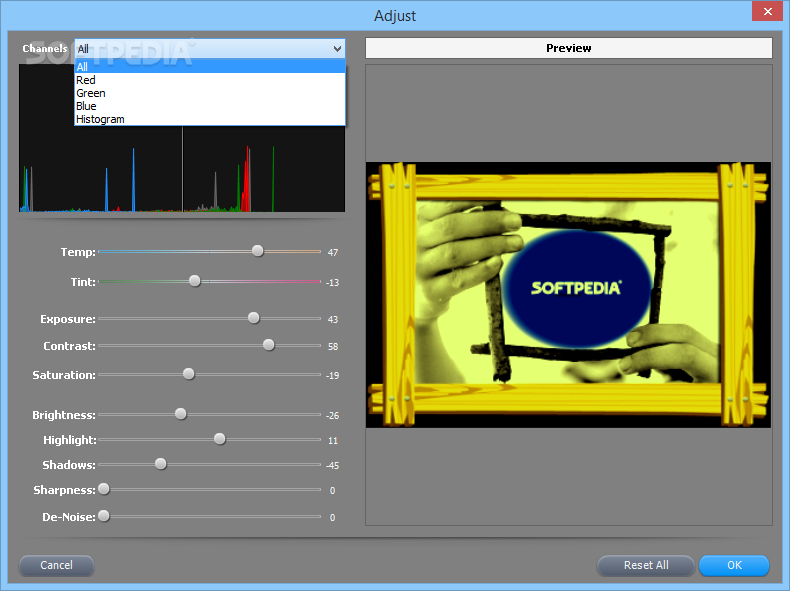Click the Saturation value -19
The height and width of the screenshot is (591, 790).
[332, 375]
